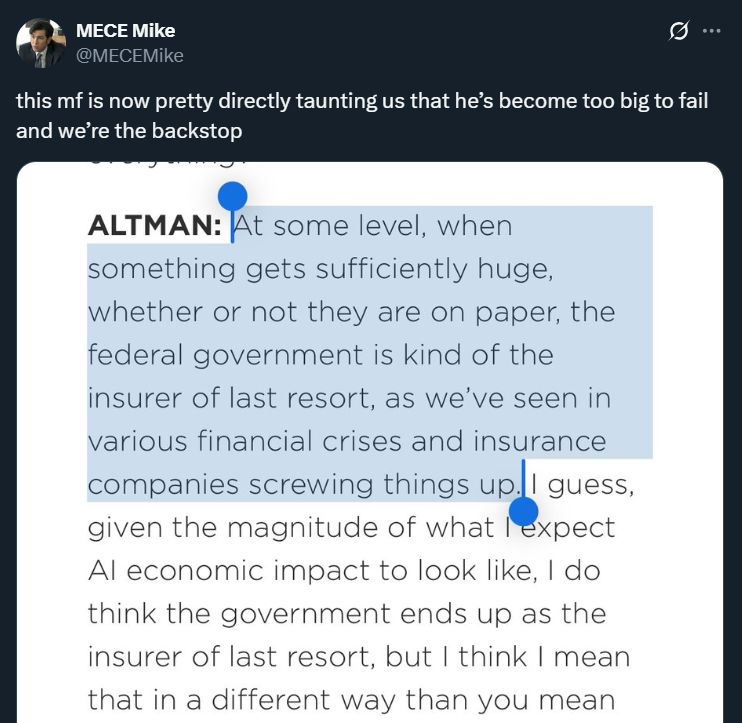Open the Grok explain icon on the post

(x=679, y=31)
